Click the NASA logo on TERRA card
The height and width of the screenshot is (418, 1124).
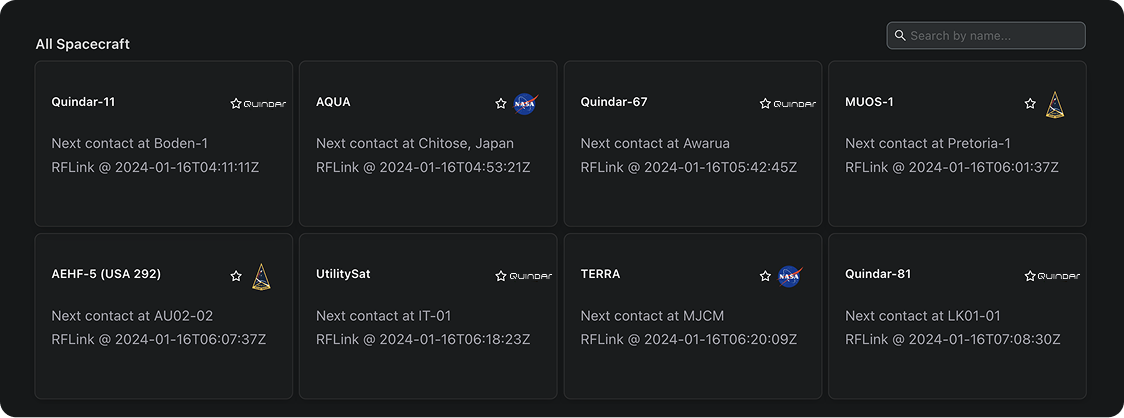click(789, 276)
